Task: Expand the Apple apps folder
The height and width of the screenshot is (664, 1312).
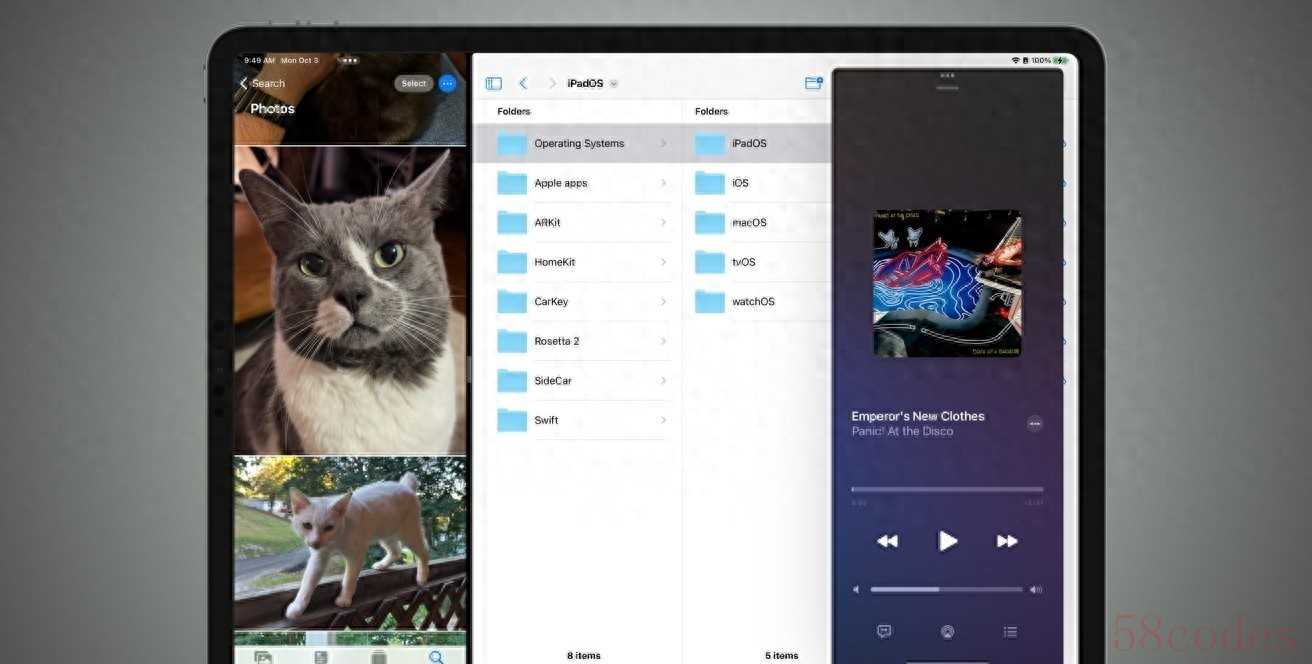Action: coord(582,183)
